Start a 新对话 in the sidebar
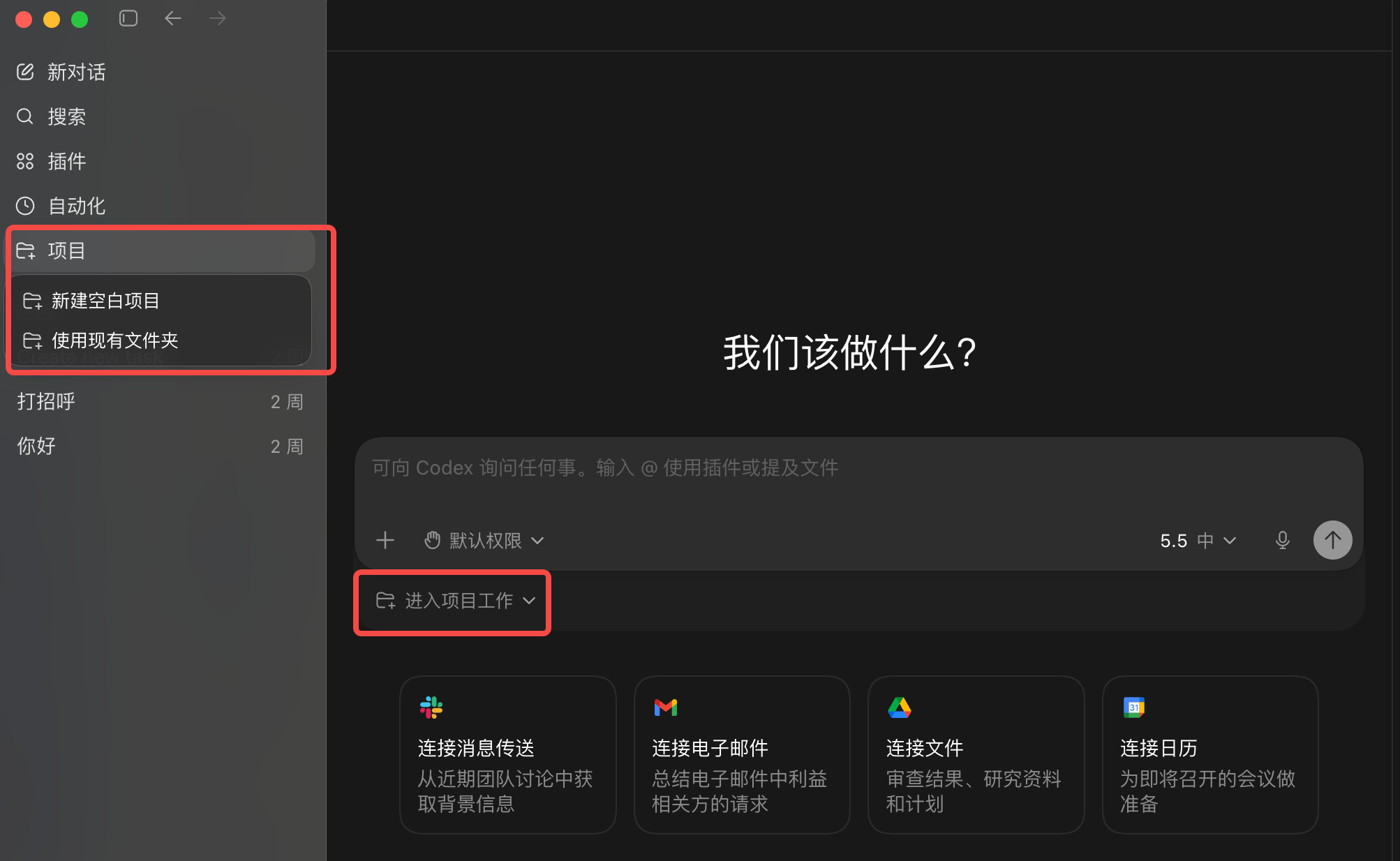The image size is (1400, 861). coord(161,72)
